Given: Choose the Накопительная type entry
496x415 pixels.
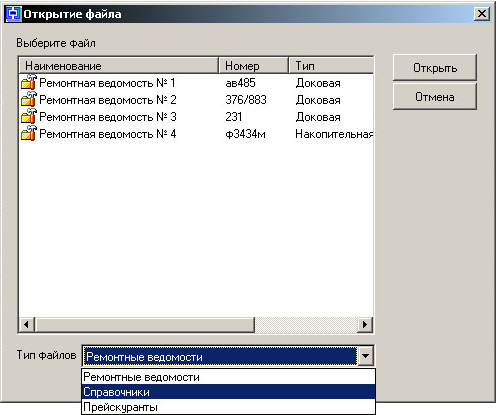Looking at the screenshot, I should point(334,134).
